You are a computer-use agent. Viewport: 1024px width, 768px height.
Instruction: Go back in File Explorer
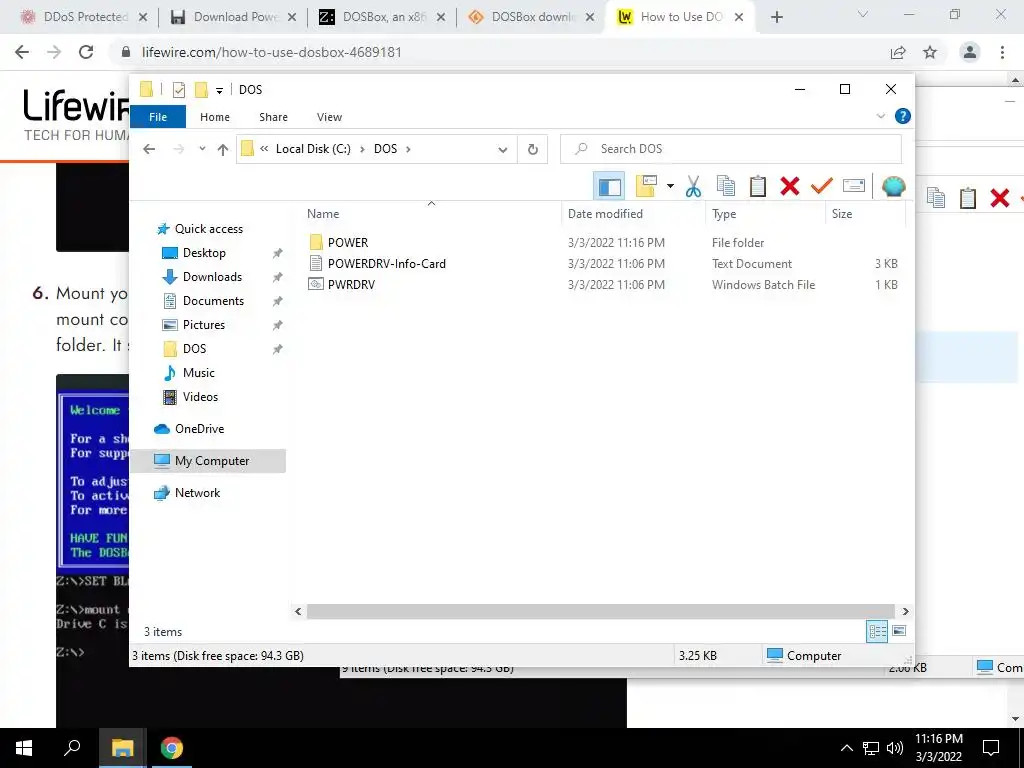tap(149, 149)
